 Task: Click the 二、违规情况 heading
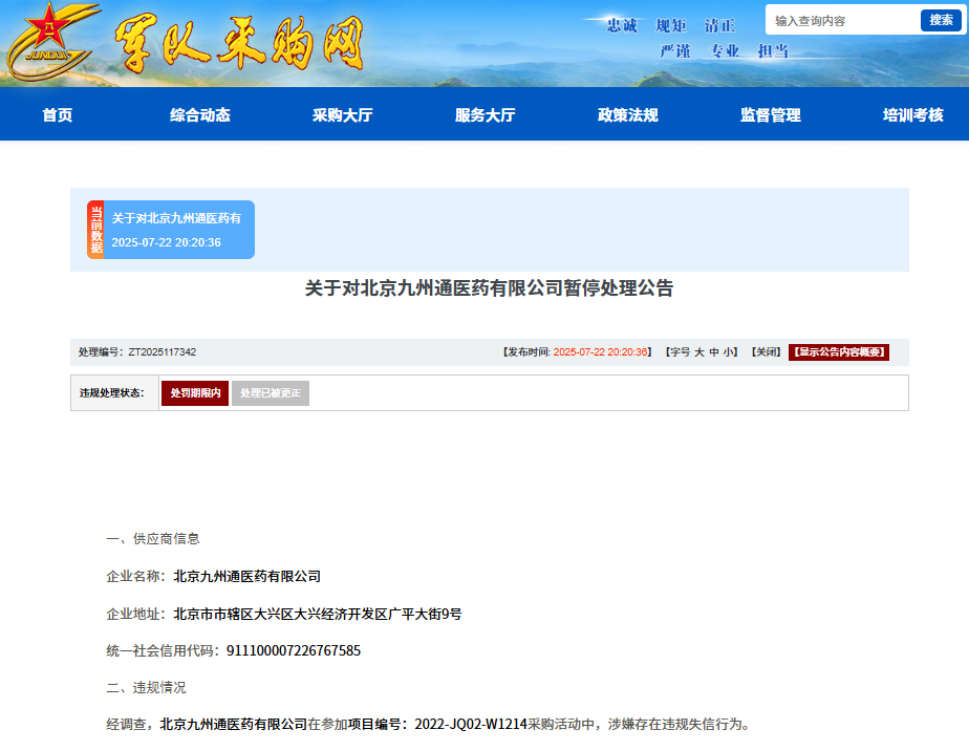(x=146, y=688)
